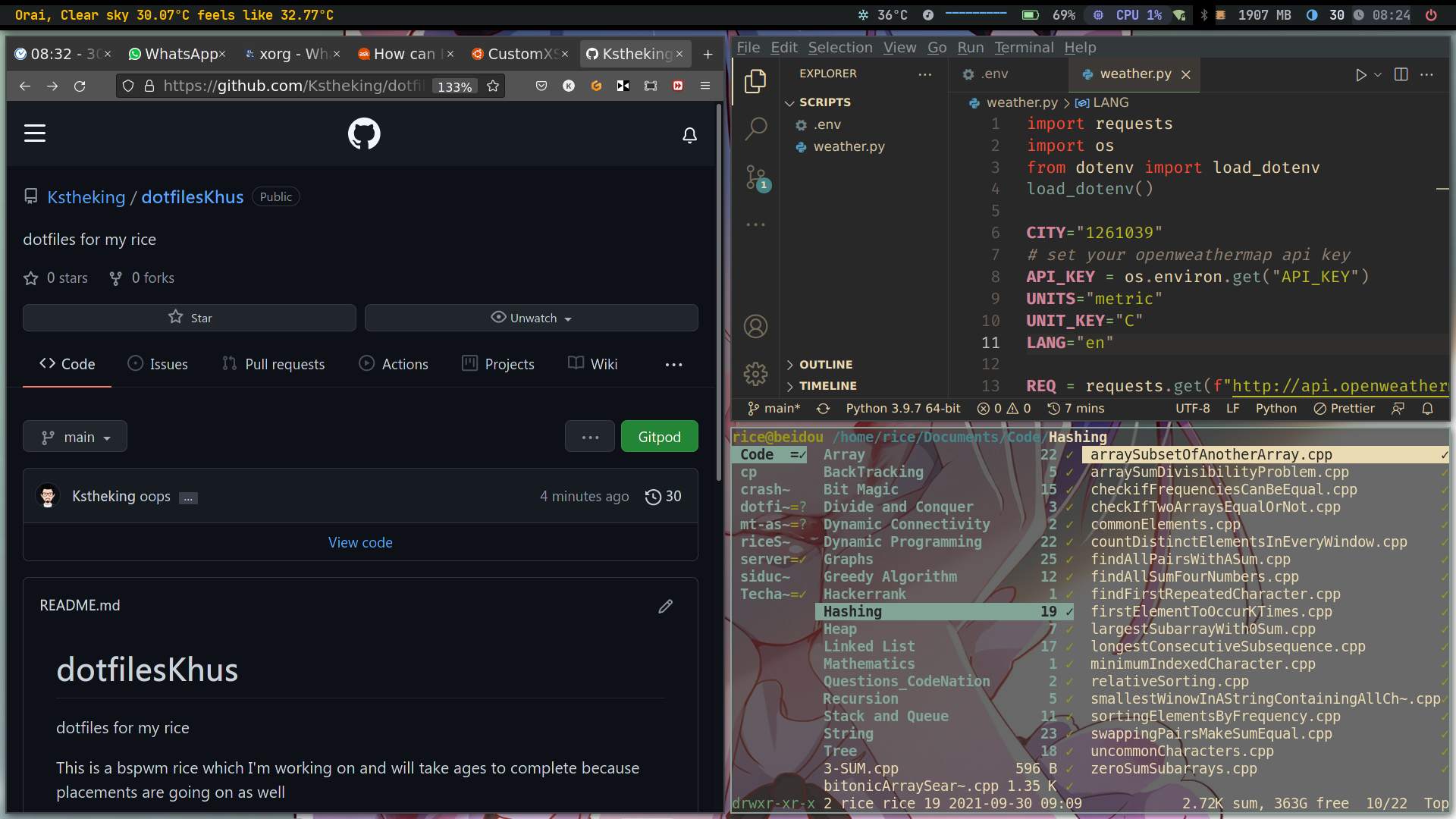Split the editor using the split icon

(1401, 75)
